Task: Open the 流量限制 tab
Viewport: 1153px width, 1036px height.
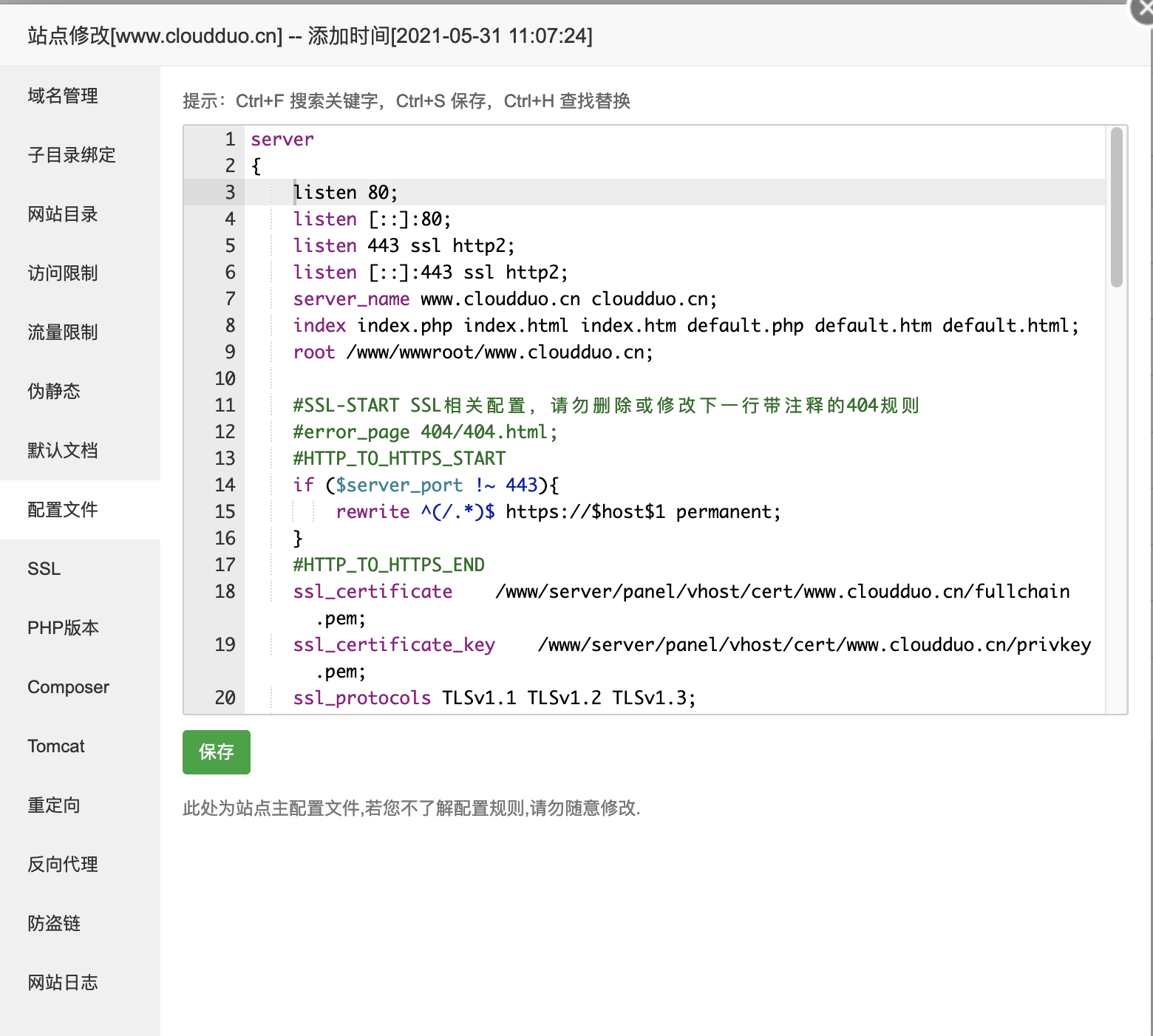Action: (80, 333)
